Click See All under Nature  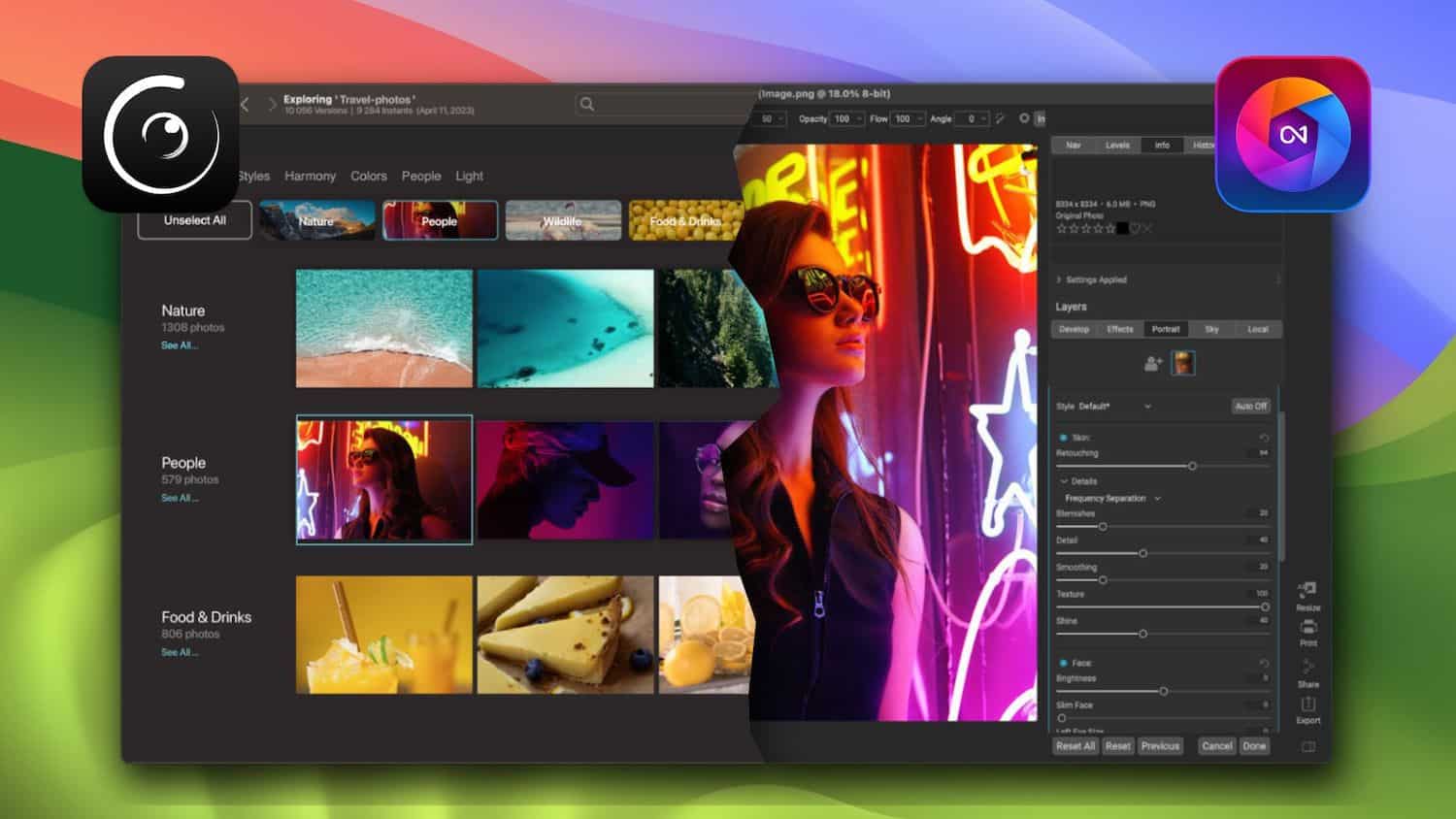point(180,345)
